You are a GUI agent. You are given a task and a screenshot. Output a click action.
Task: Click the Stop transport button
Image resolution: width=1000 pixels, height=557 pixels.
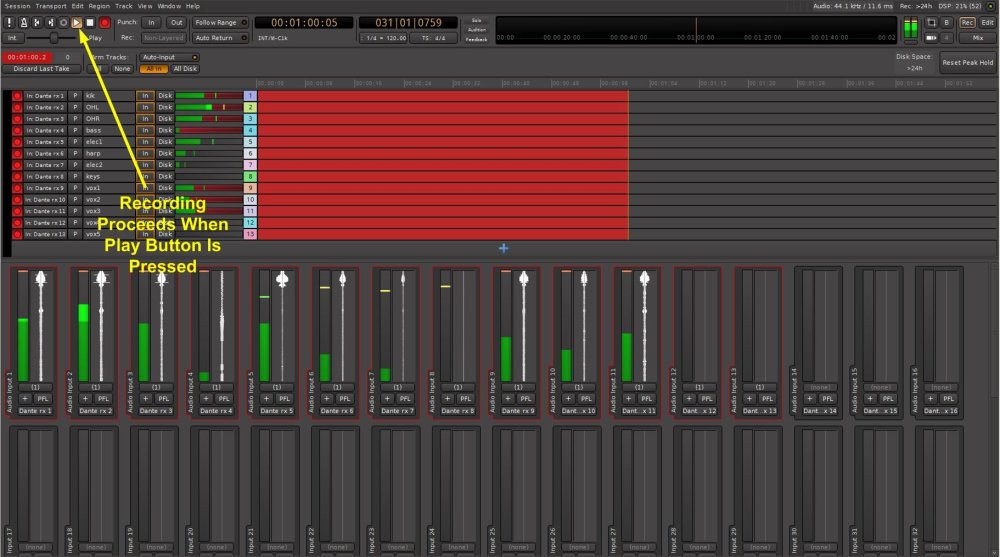(90, 22)
